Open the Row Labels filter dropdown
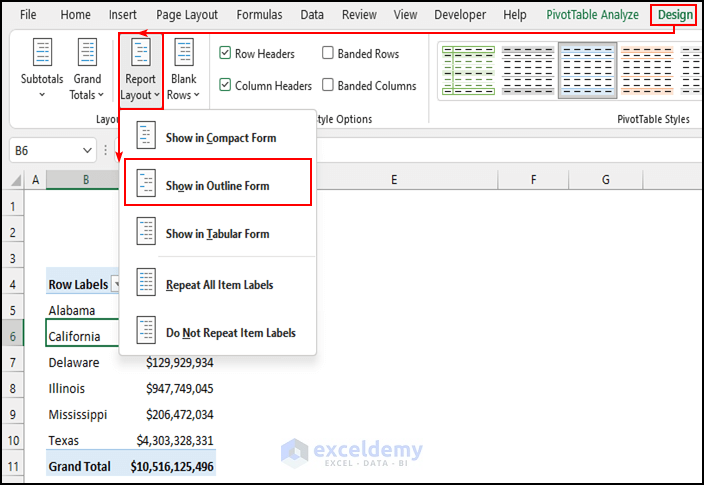704x485 pixels. click(x=117, y=284)
